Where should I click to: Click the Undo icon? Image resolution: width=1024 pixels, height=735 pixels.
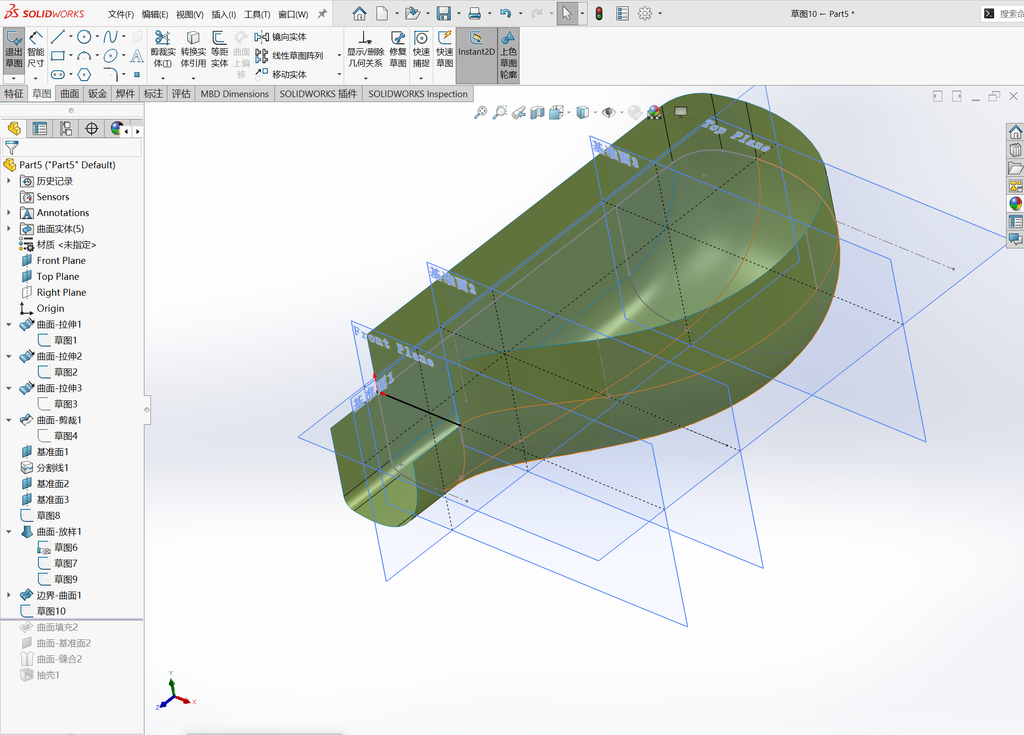tap(505, 13)
